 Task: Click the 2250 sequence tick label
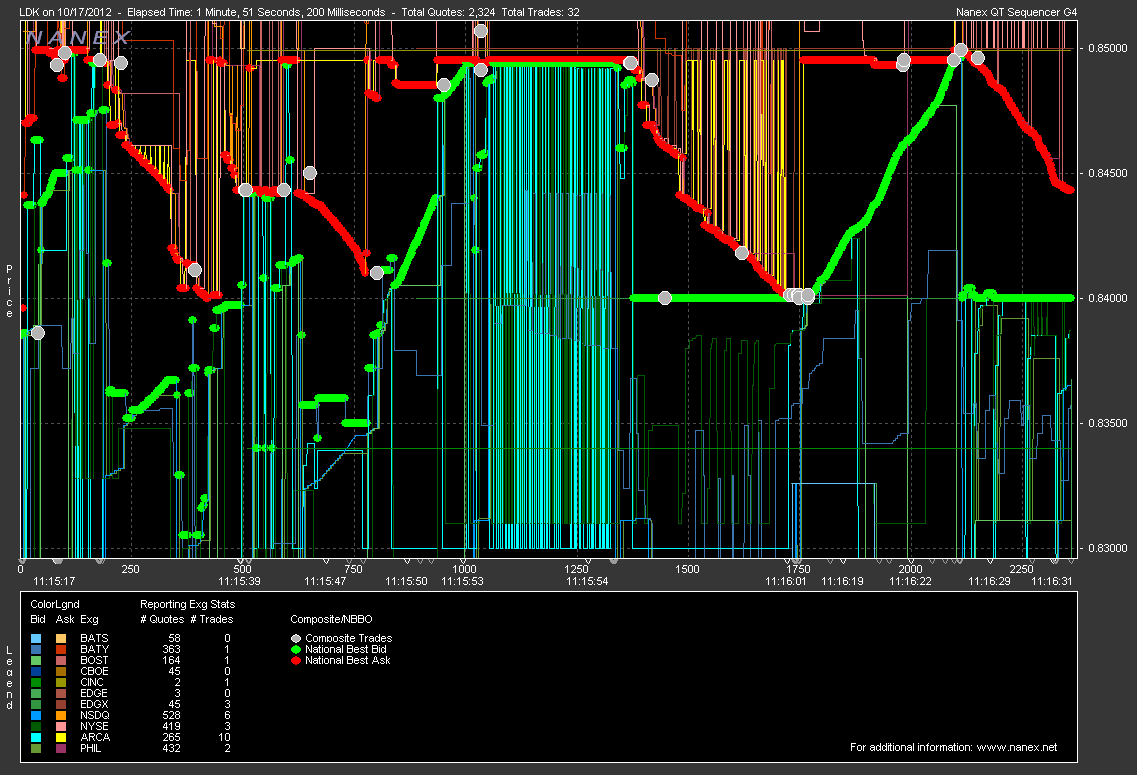[x=1021, y=569]
